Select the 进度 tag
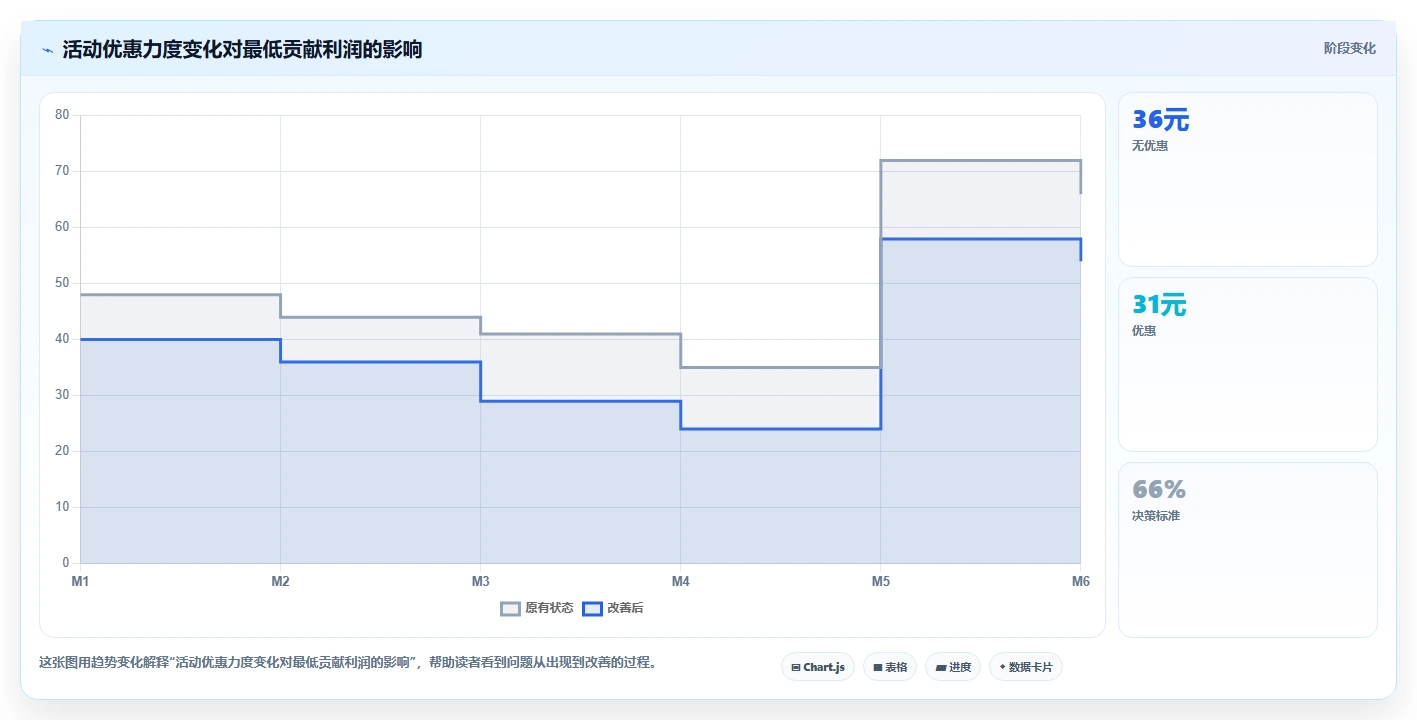1417x720 pixels. coord(952,667)
